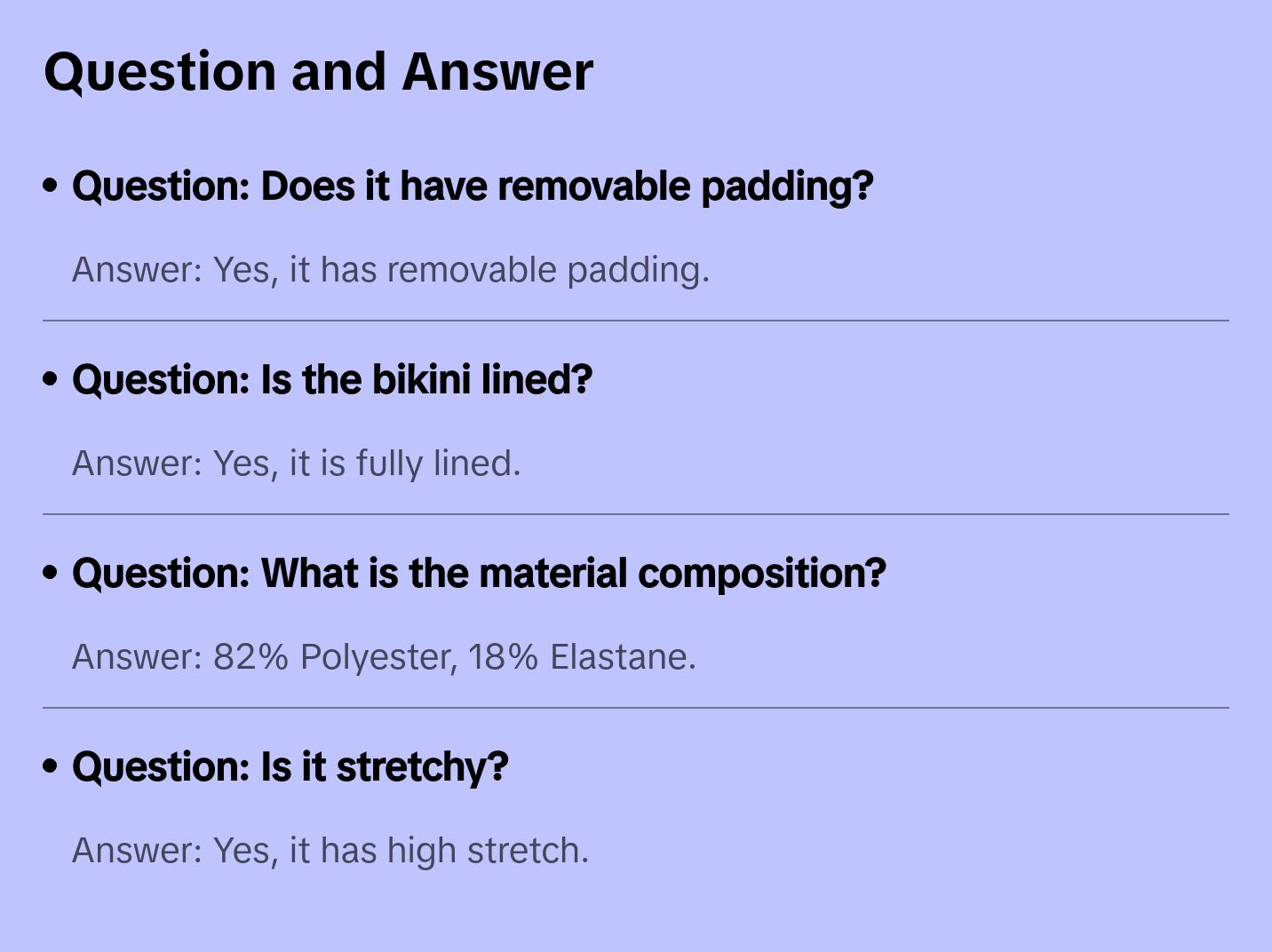Click the divider below the removable padding answer

636,321
